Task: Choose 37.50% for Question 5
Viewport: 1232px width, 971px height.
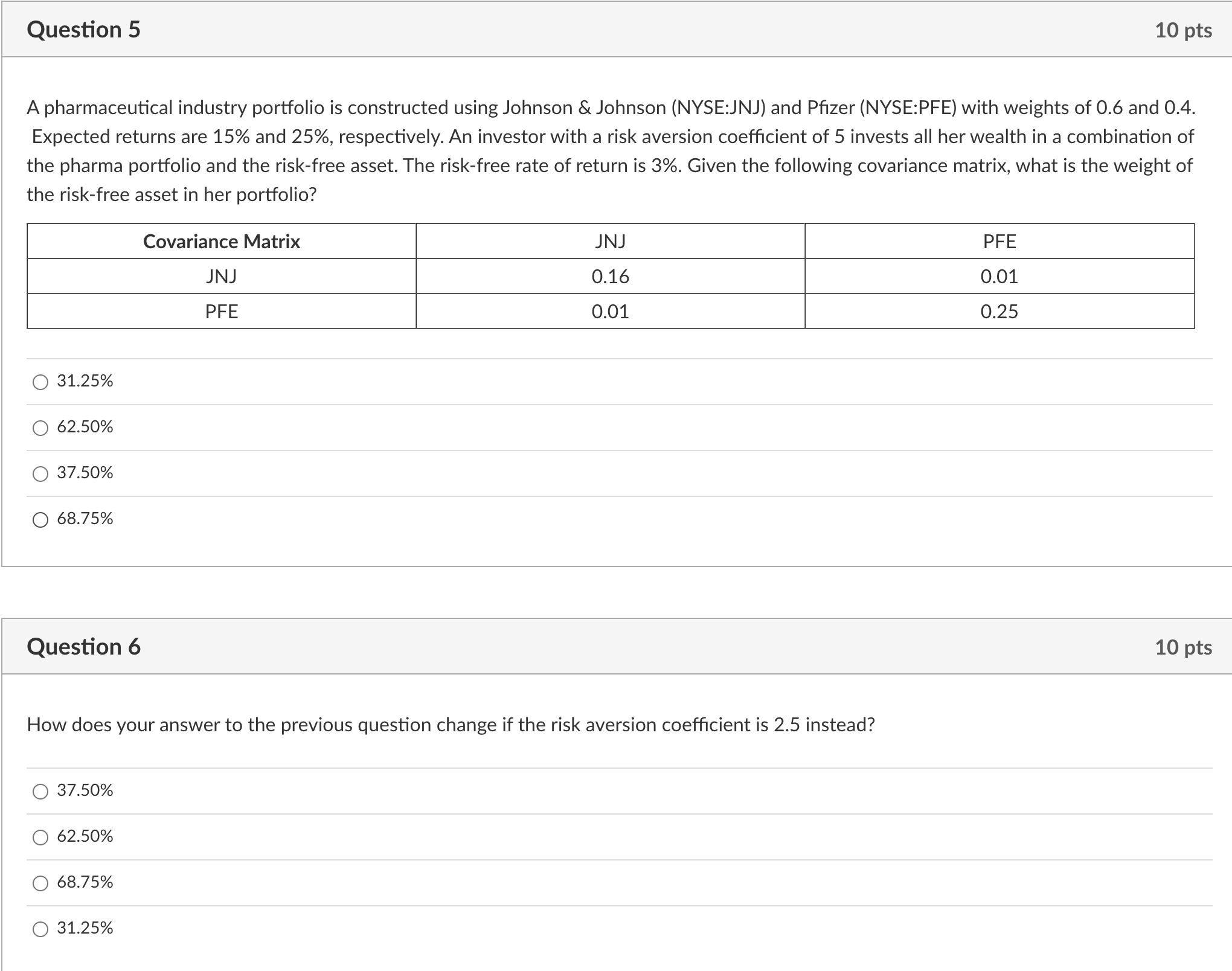Action: tap(40, 473)
